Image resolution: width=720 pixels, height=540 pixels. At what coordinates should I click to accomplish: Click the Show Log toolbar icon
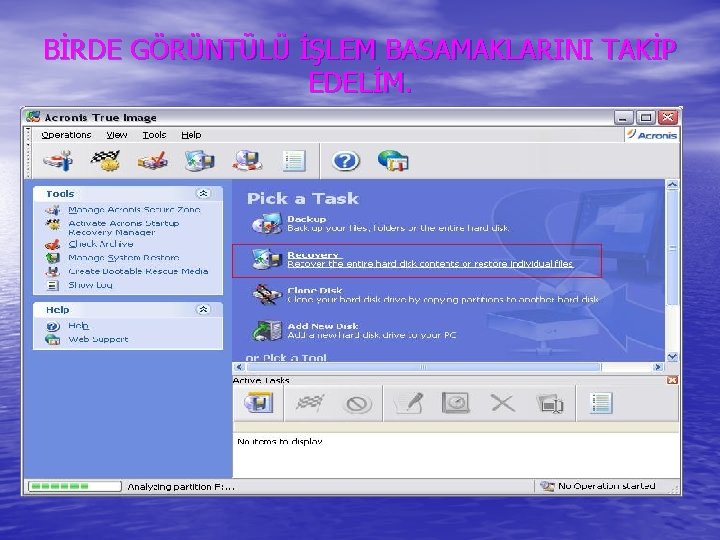point(294,161)
